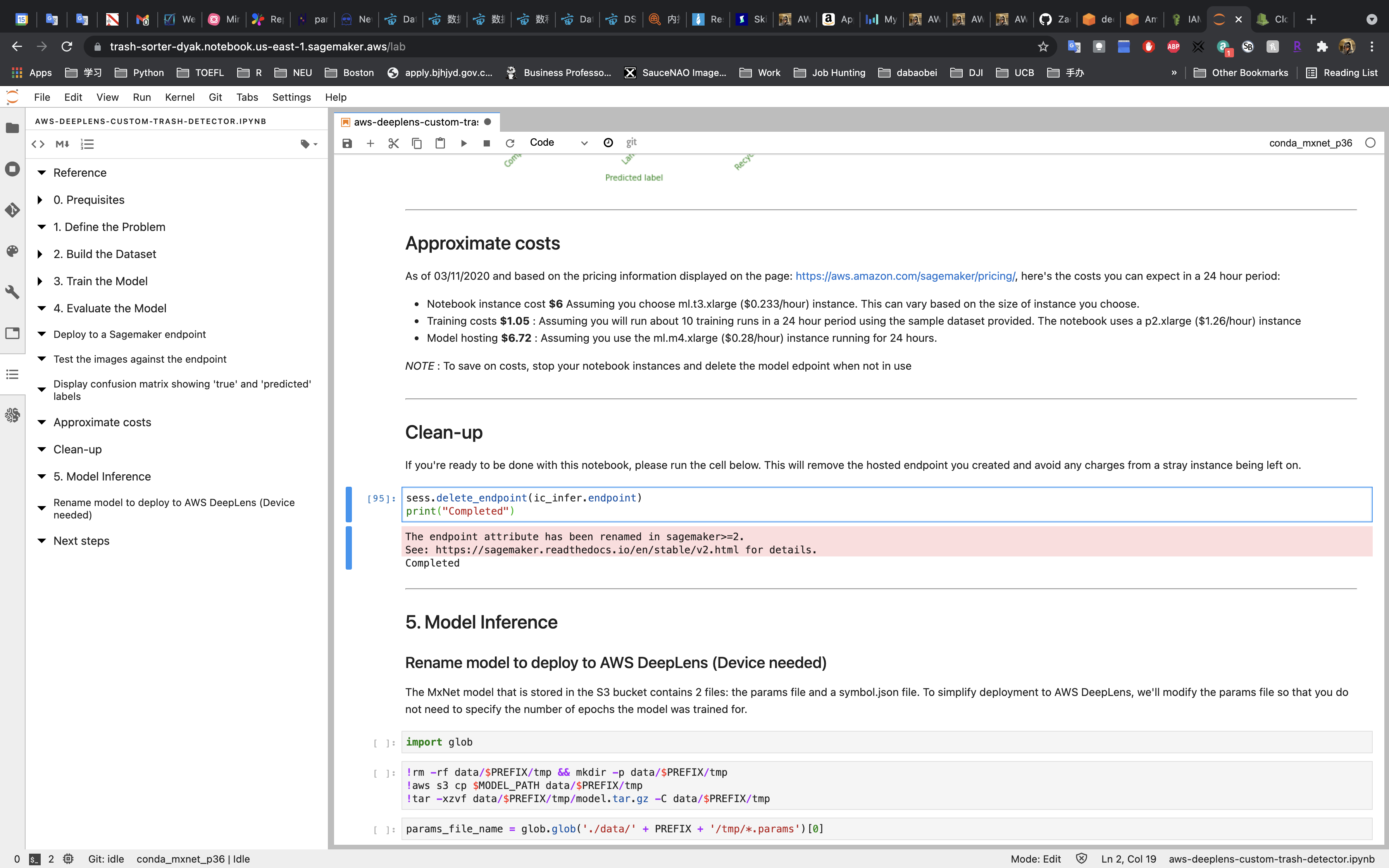
Task: Collapse the 4. Evaluate the Model section
Action: [41, 308]
